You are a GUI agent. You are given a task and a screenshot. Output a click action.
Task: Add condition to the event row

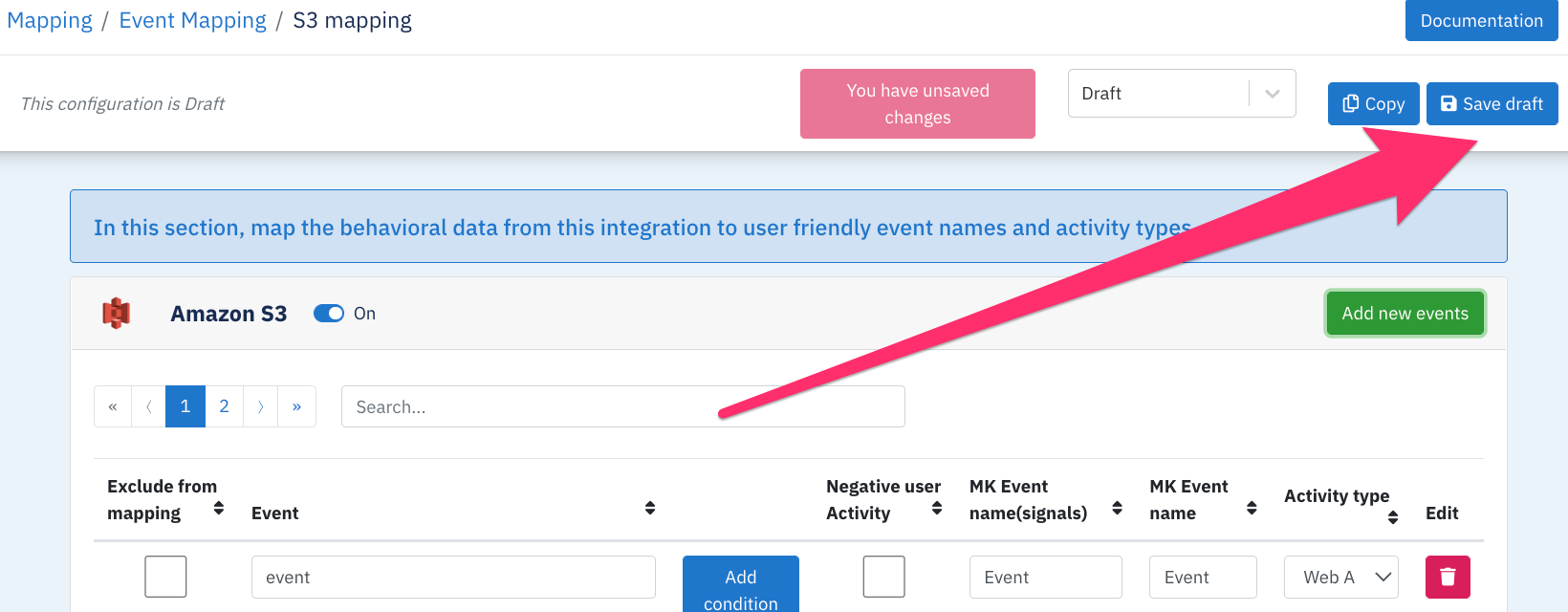(x=741, y=584)
